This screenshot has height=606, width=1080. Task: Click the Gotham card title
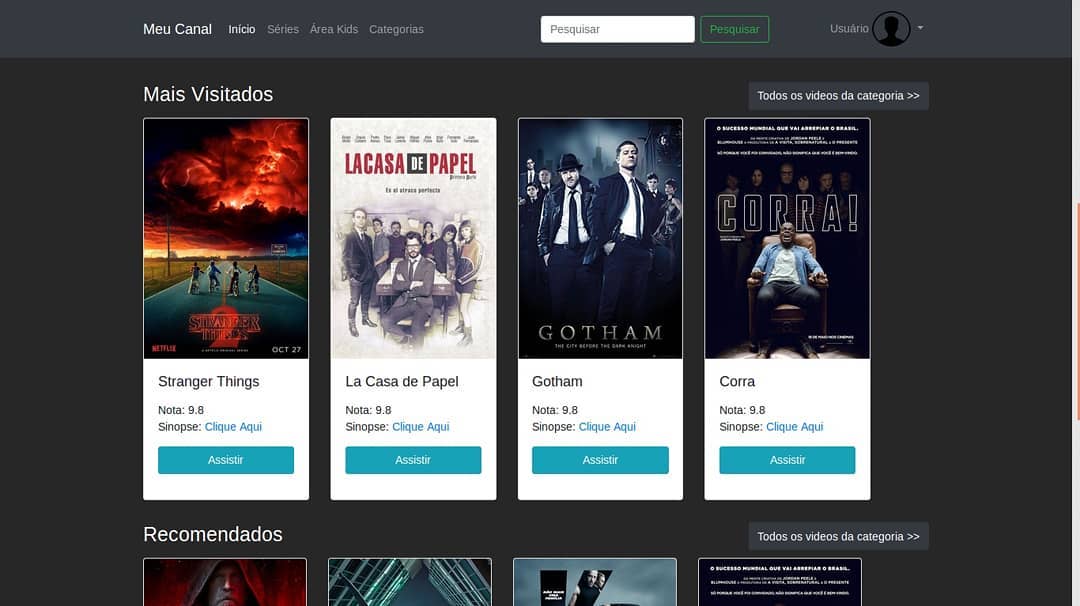point(557,382)
